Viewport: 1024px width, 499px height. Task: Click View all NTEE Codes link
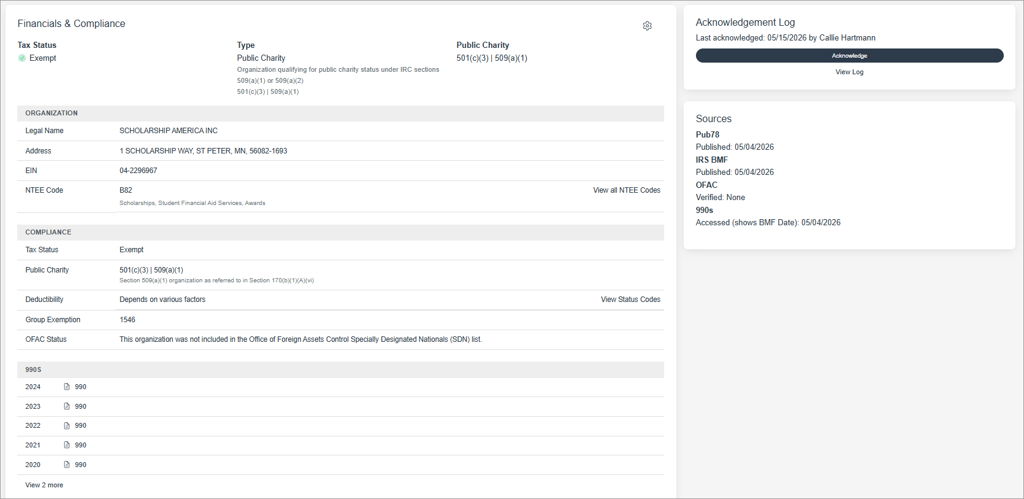point(626,190)
